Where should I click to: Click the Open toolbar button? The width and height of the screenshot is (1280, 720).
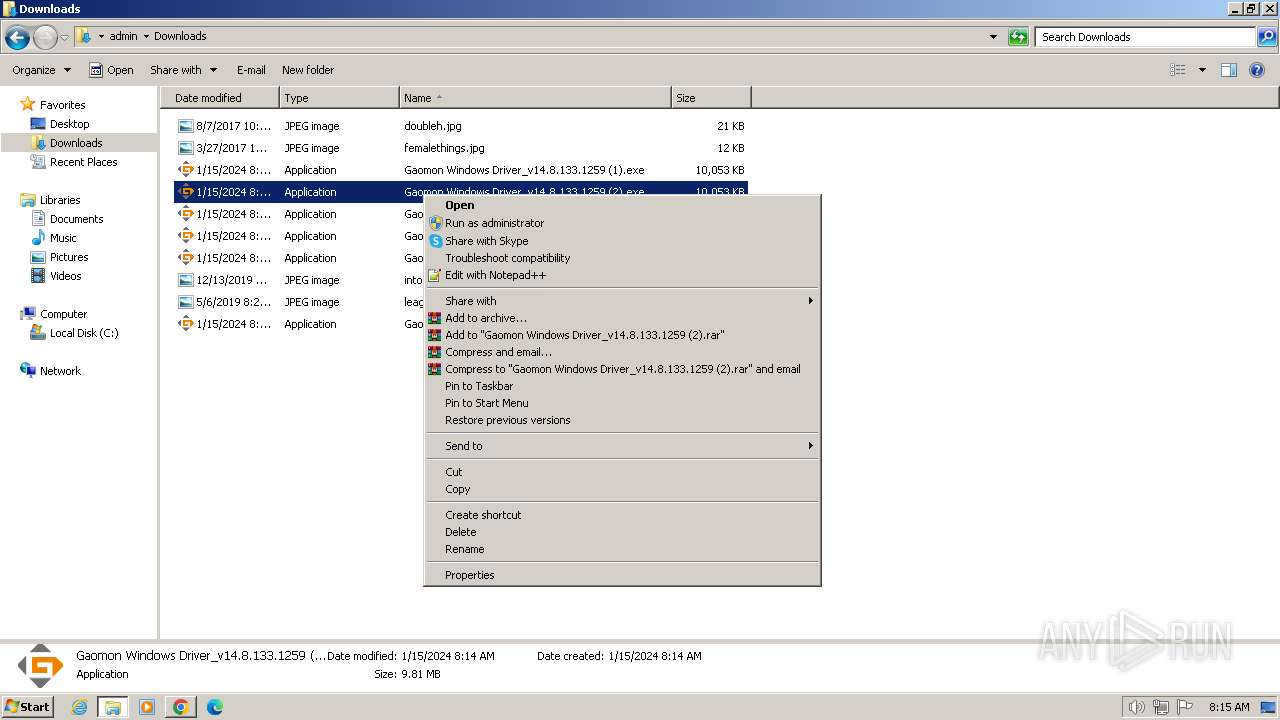point(111,70)
